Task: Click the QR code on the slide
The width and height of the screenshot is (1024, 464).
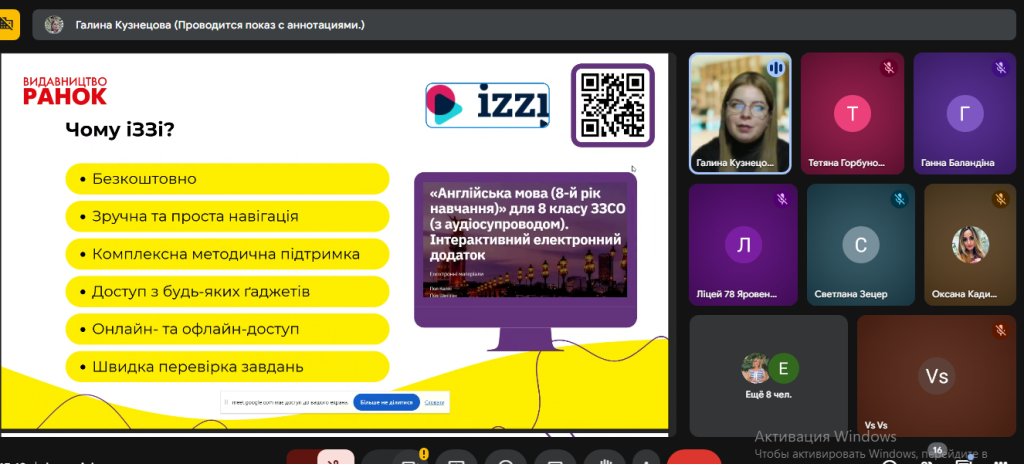Action: coord(611,104)
